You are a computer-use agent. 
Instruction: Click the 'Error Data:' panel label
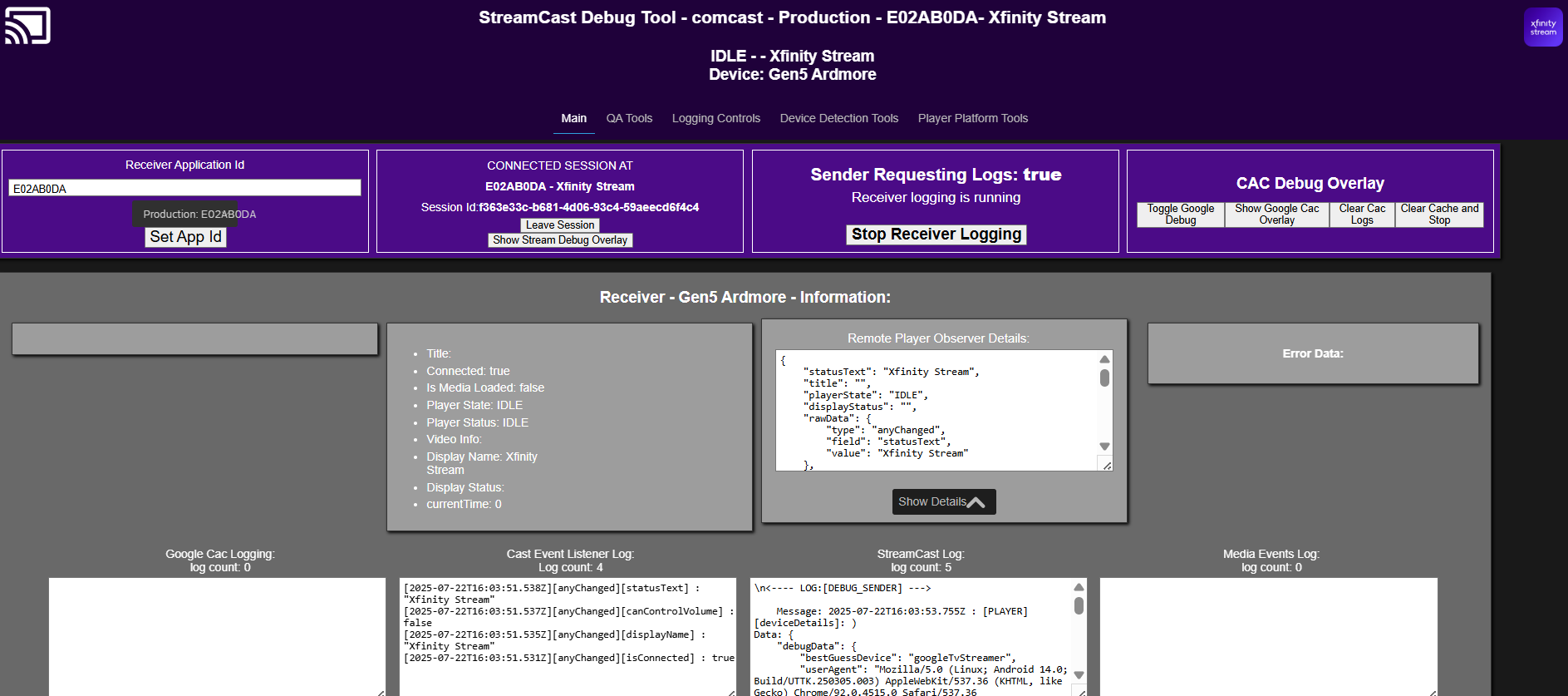1312,353
